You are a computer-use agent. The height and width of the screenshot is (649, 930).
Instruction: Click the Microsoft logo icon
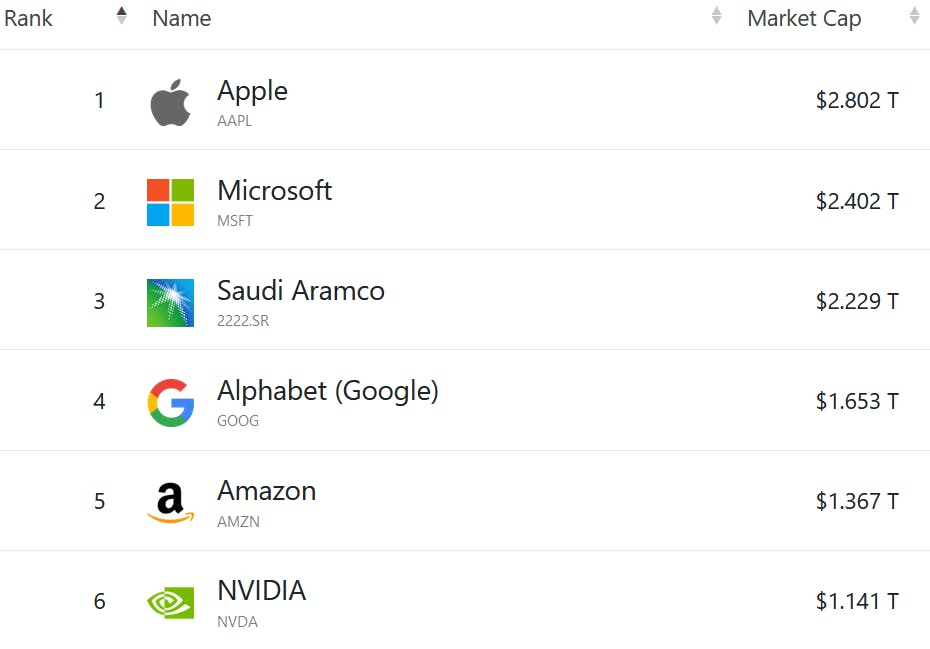pyautogui.click(x=171, y=202)
